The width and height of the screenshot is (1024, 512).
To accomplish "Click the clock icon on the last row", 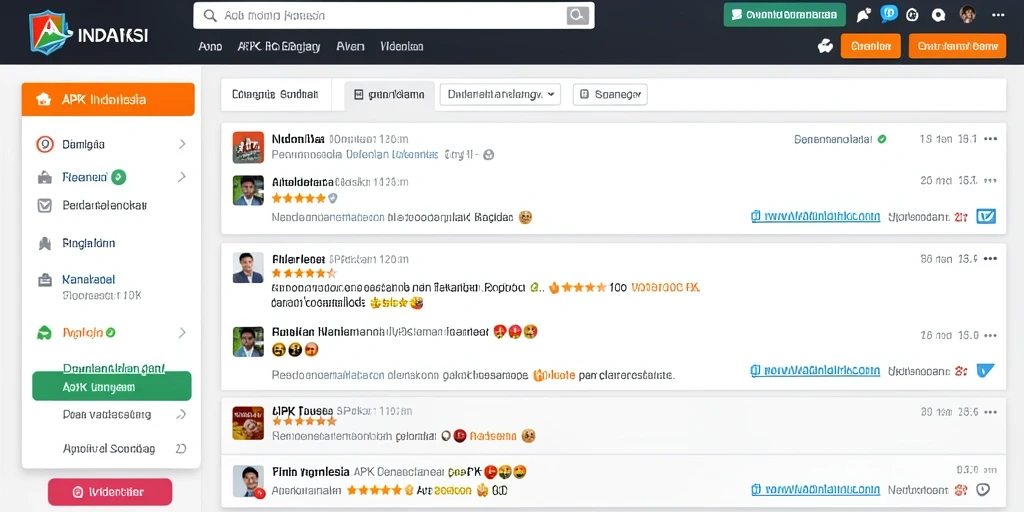I will [983, 489].
